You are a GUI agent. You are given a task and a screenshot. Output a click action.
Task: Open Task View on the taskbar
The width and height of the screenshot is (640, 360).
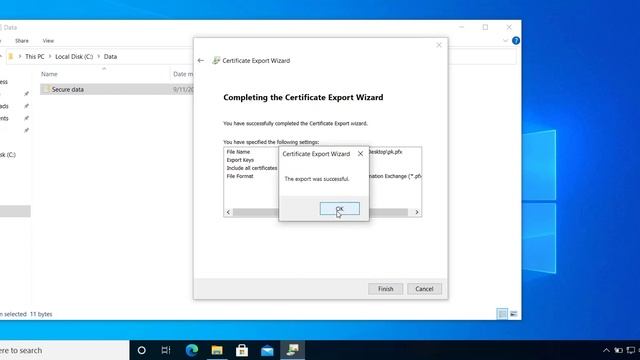[x=166, y=350]
